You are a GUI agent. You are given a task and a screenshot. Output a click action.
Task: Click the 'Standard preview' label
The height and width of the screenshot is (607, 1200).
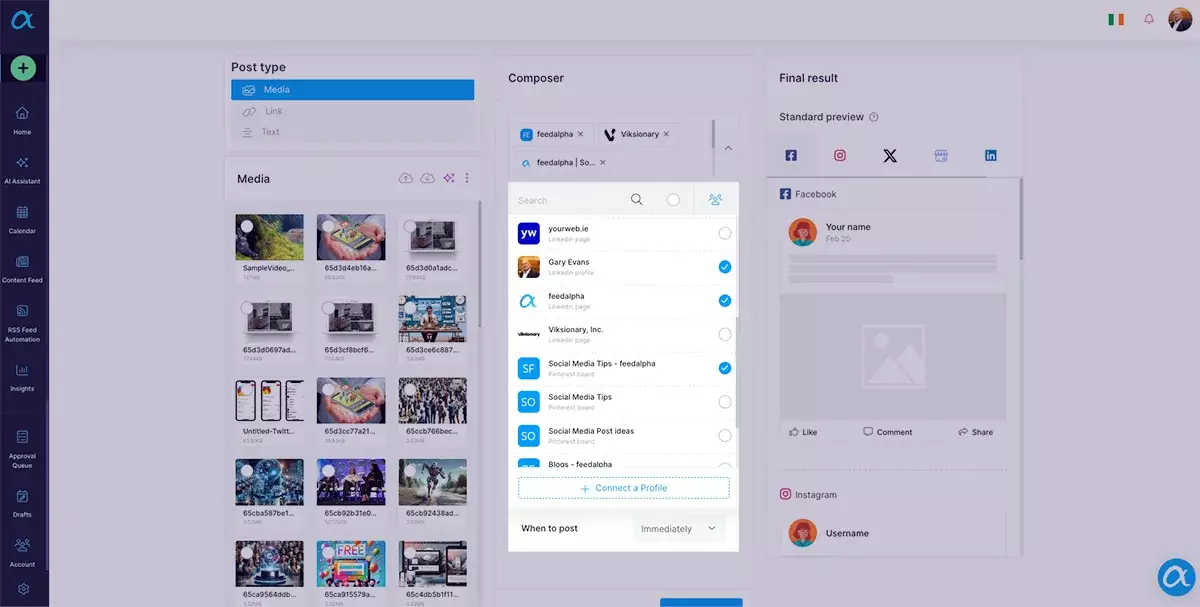[821, 117]
